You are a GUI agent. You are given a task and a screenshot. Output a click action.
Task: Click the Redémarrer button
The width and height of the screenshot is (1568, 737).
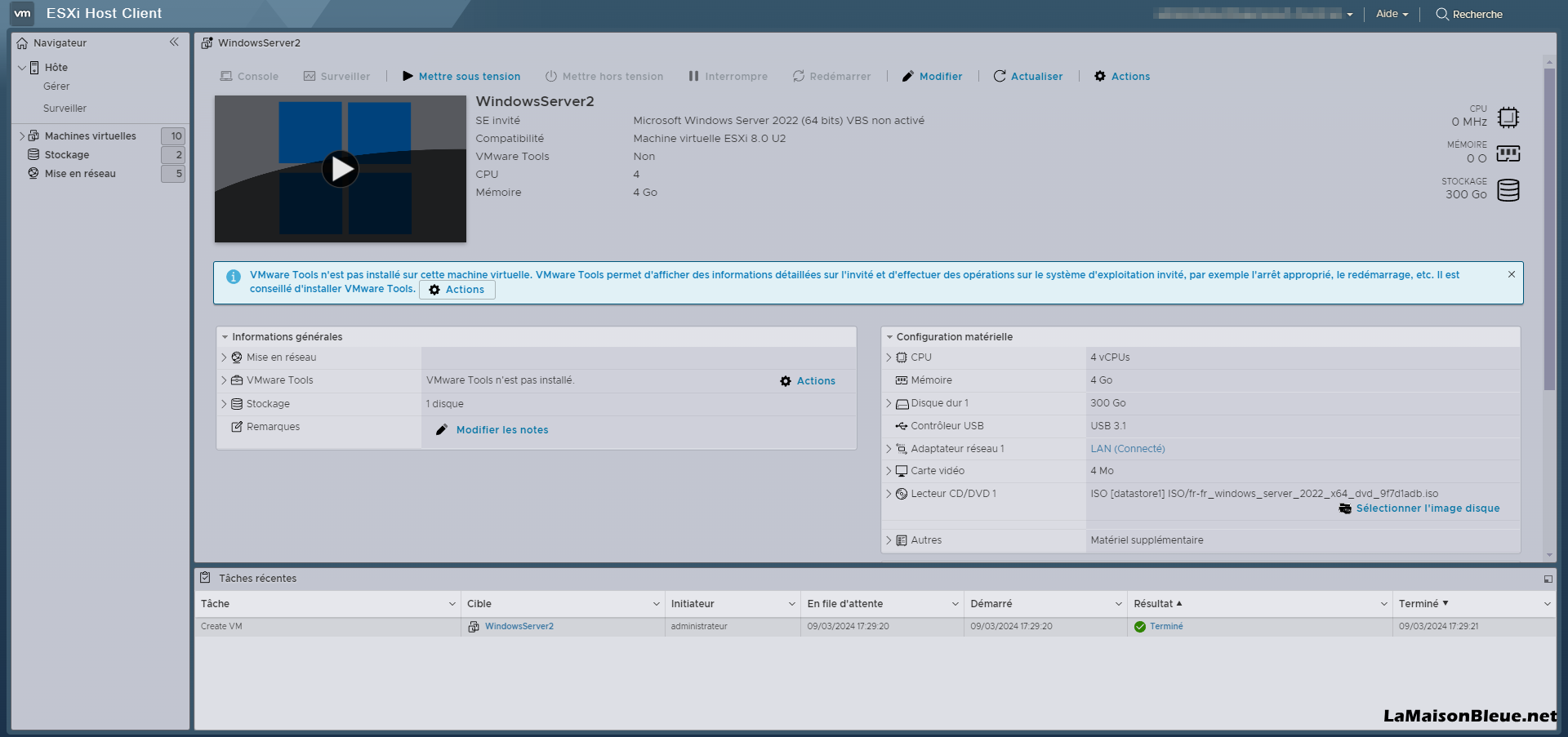(x=831, y=76)
